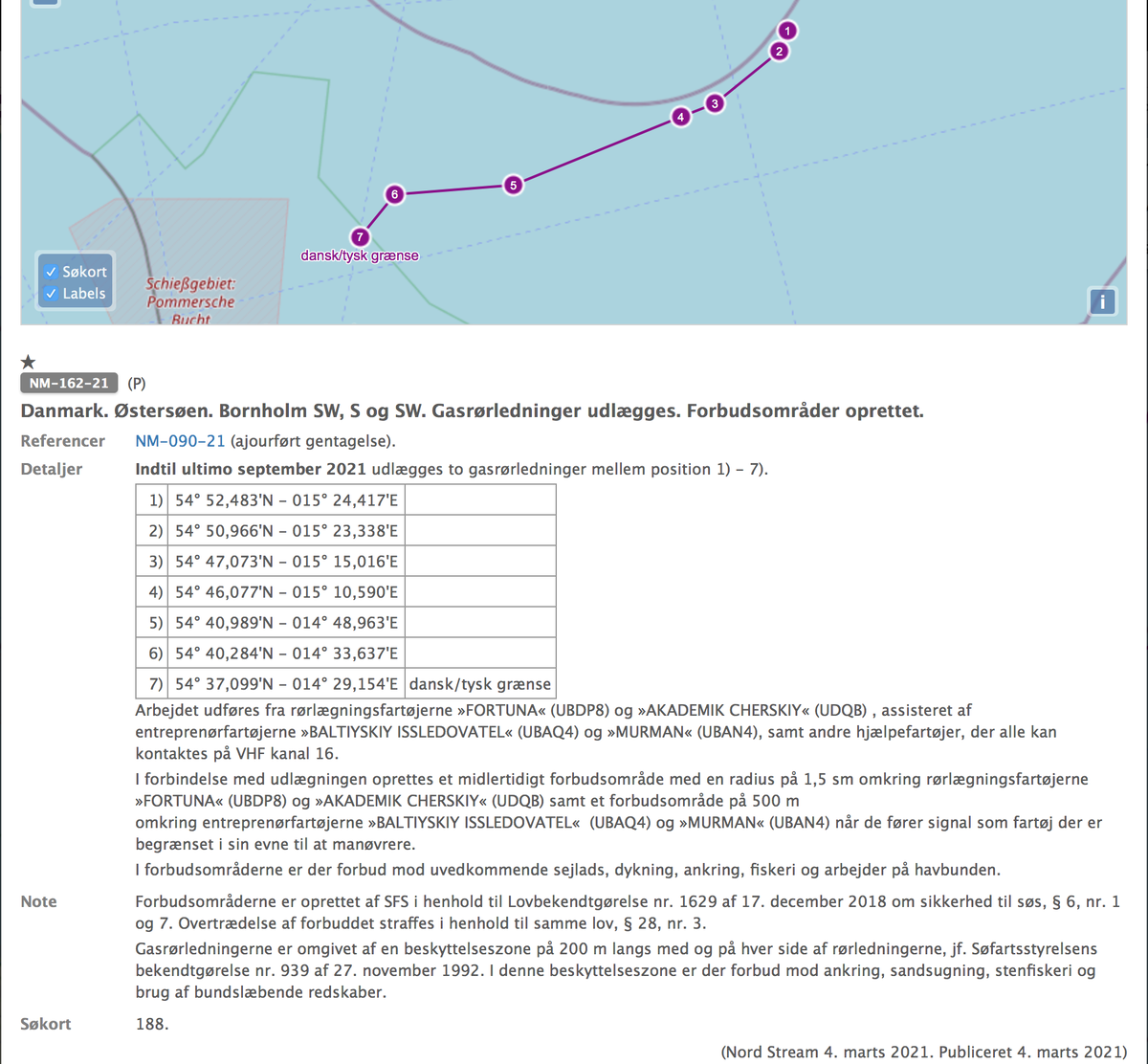The image size is (1148, 1064).
Task: Click position 3 coordinates 54° 47,073'N
Action: 286,562
